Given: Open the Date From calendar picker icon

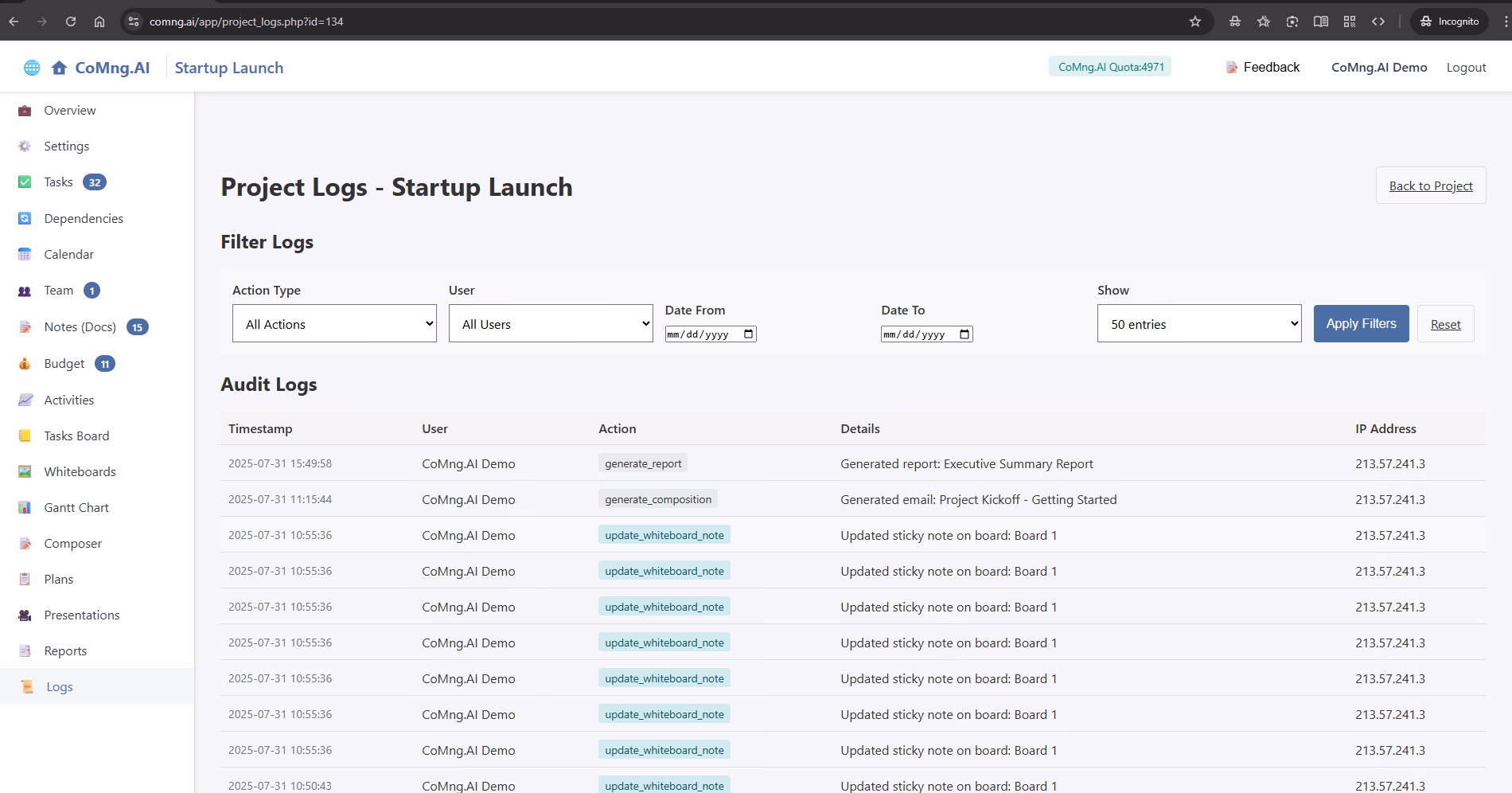Looking at the screenshot, I should (x=748, y=334).
